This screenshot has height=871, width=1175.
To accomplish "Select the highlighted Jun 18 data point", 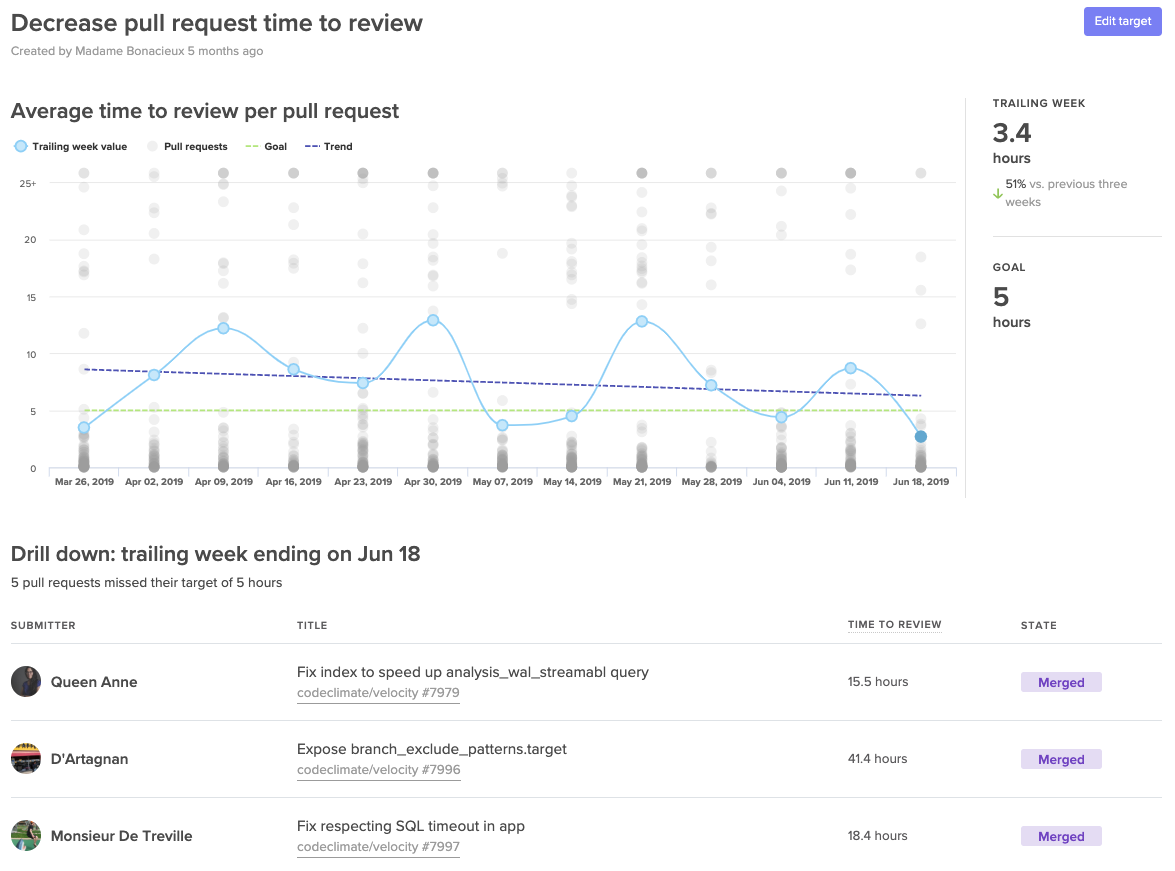I will pos(920,436).
